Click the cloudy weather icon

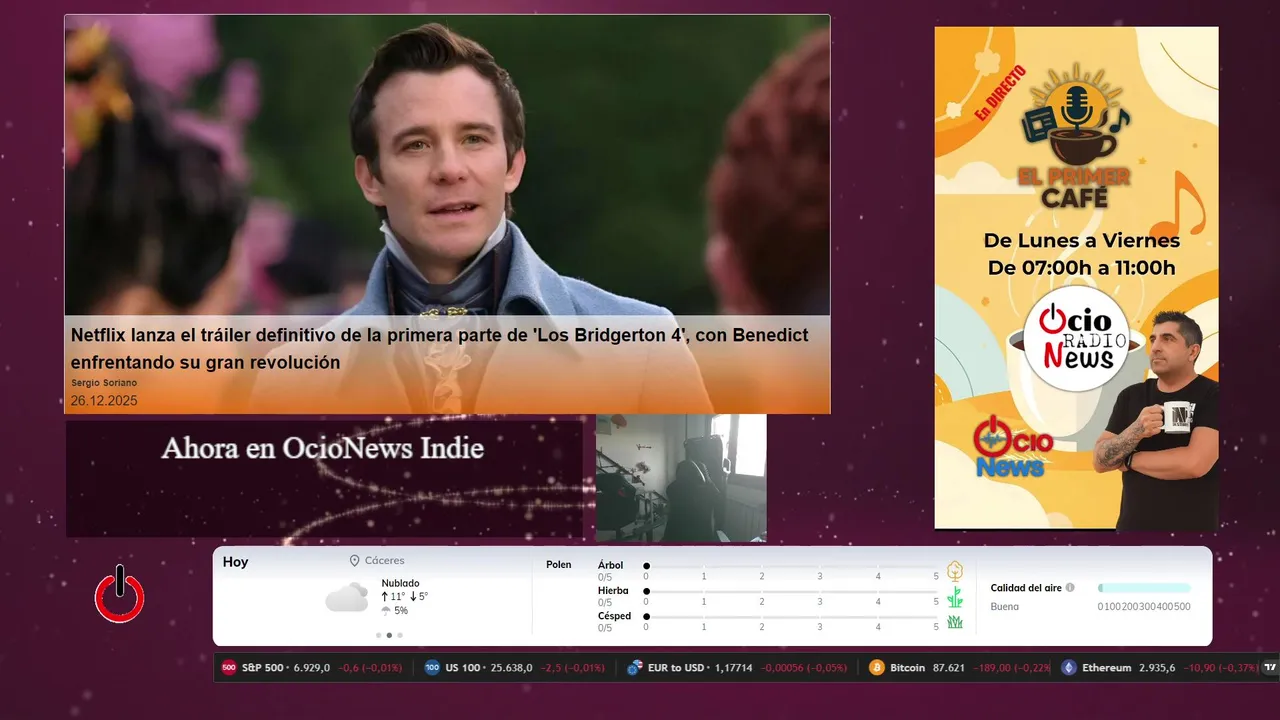(x=346, y=598)
